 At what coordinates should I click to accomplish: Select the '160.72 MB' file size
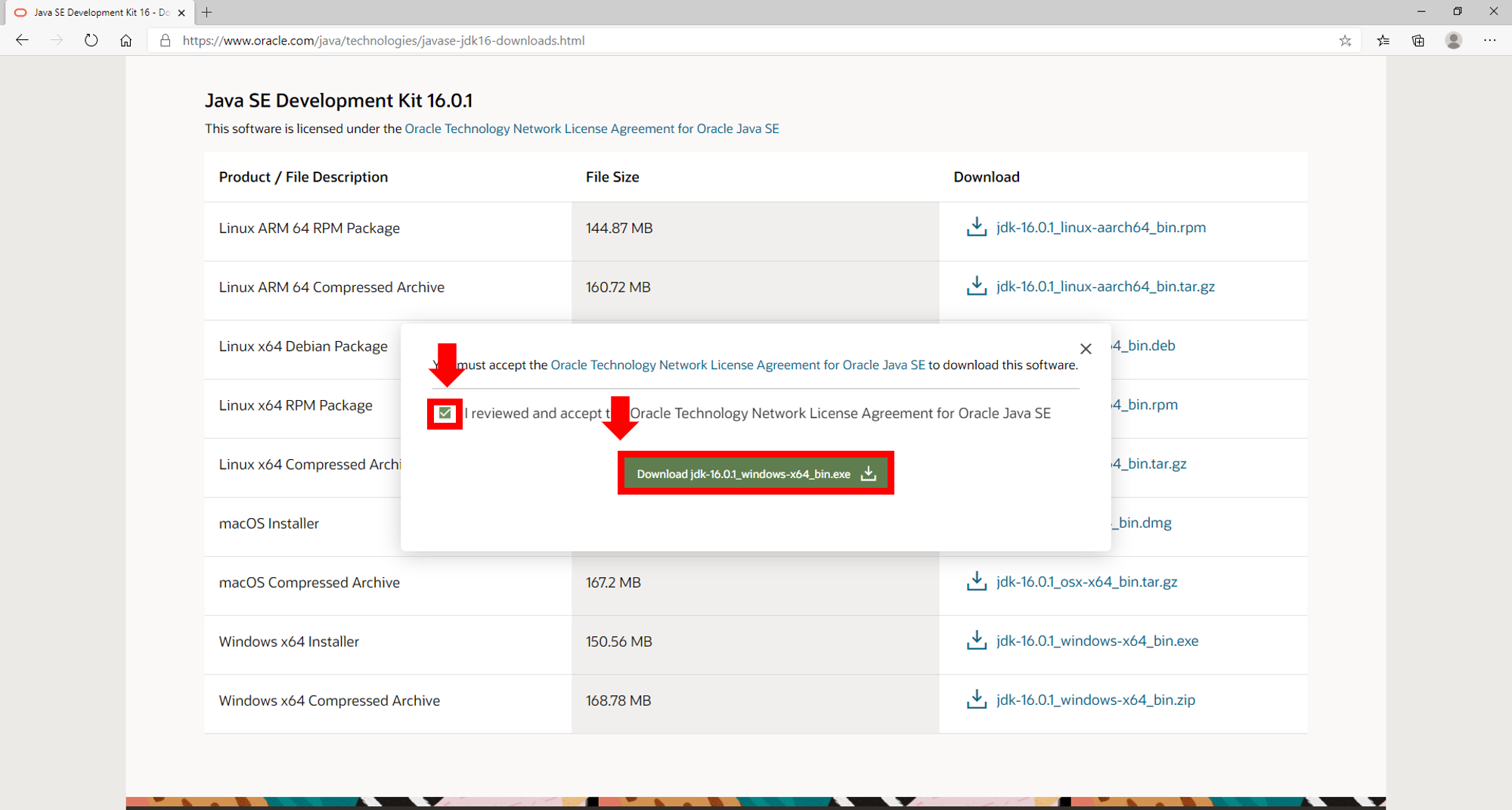[x=618, y=287]
